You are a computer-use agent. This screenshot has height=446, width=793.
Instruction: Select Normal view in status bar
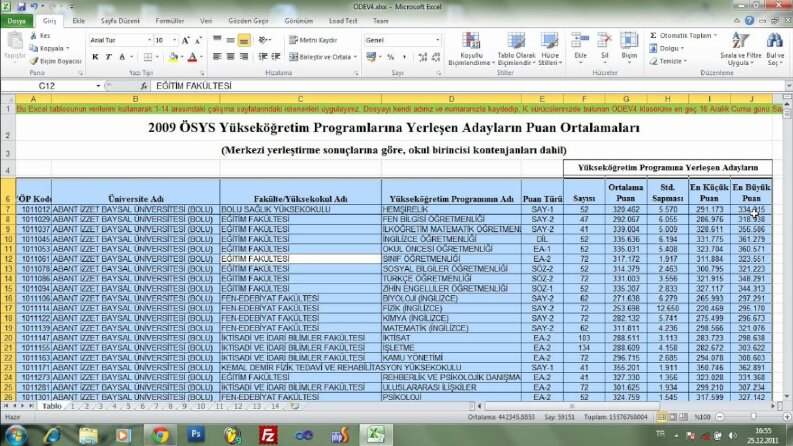(662, 417)
